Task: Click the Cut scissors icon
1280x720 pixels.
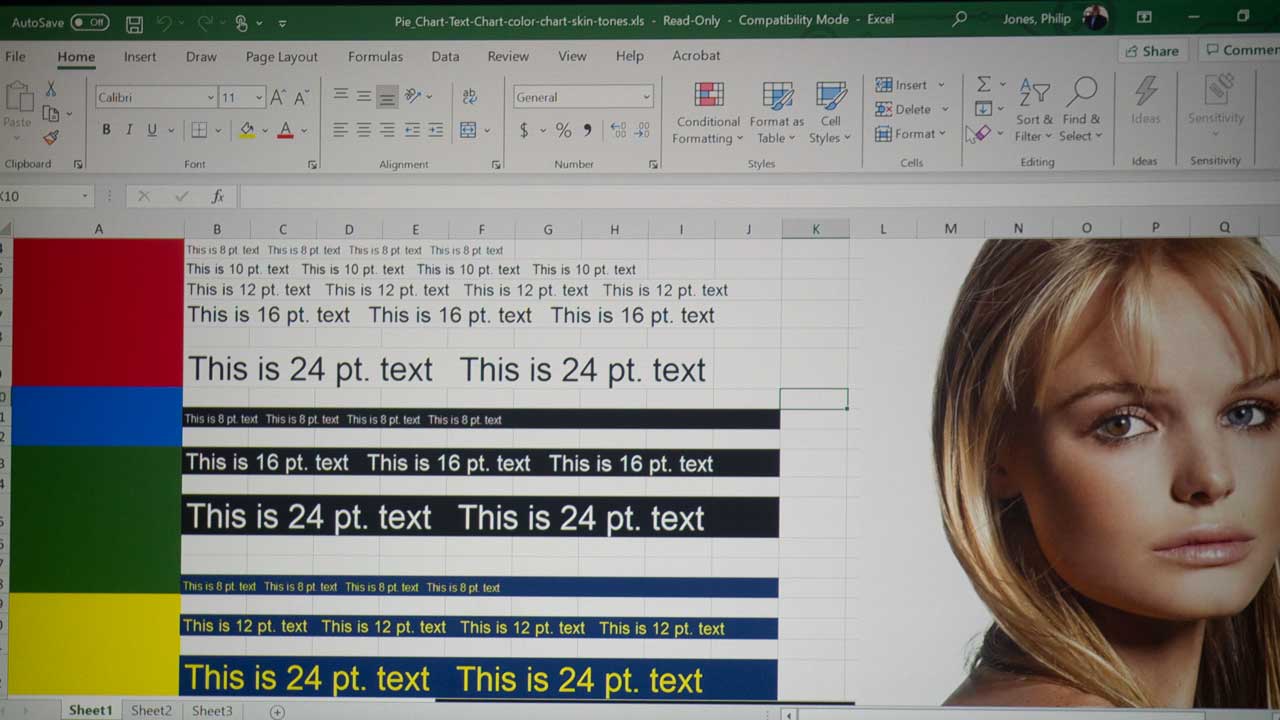Action: pyautogui.click(x=51, y=90)
